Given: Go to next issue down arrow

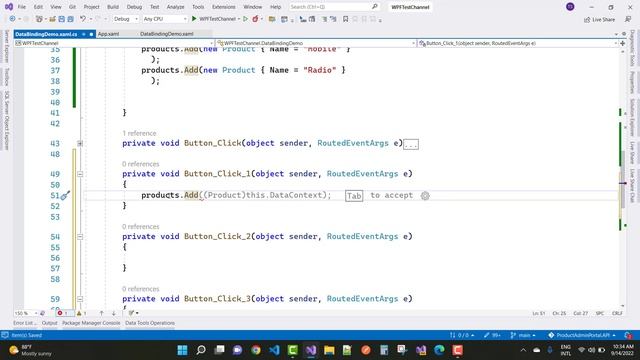Looking at the screenshot, I should (113, 313).
